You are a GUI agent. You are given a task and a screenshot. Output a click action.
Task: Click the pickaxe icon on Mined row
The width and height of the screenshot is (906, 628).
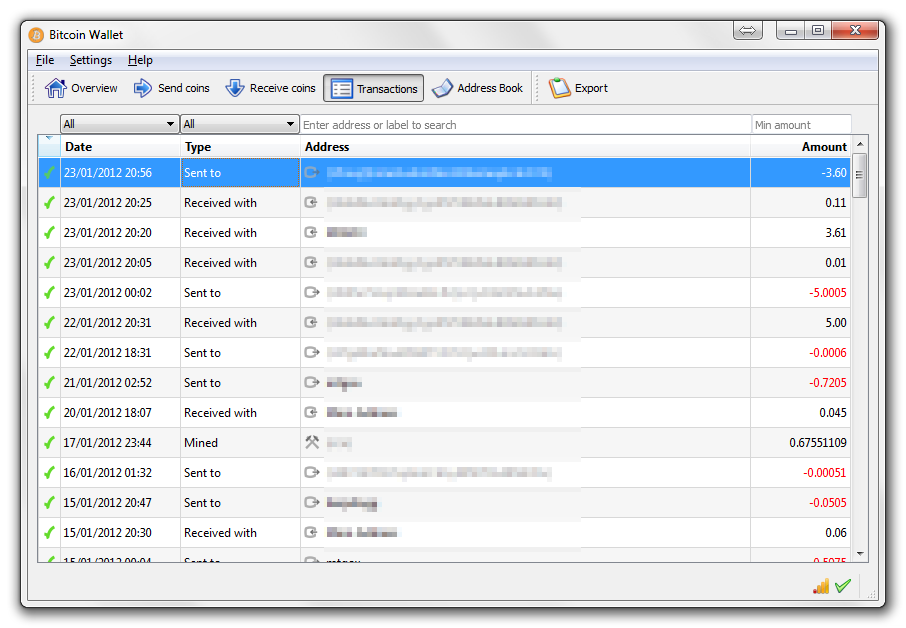click(x=312, y=442)
